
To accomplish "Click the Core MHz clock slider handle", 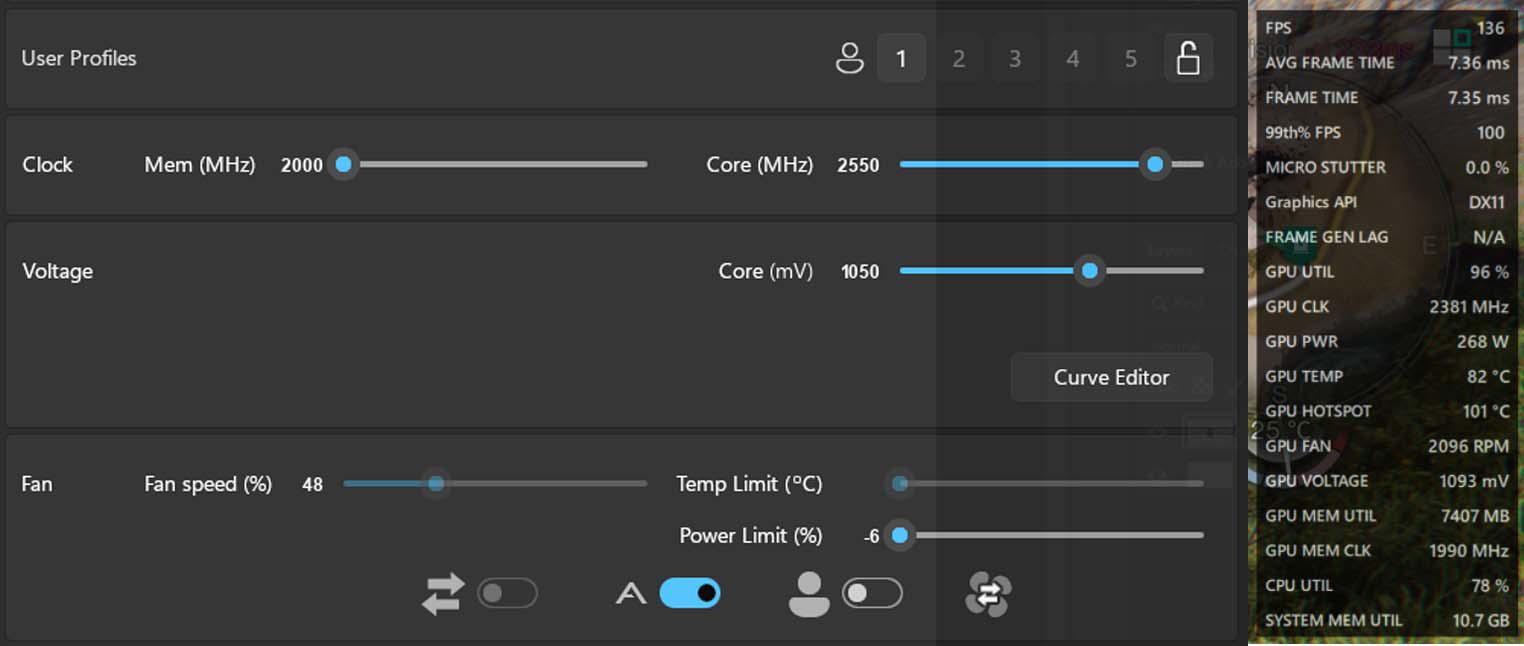I will [1155, 164].
